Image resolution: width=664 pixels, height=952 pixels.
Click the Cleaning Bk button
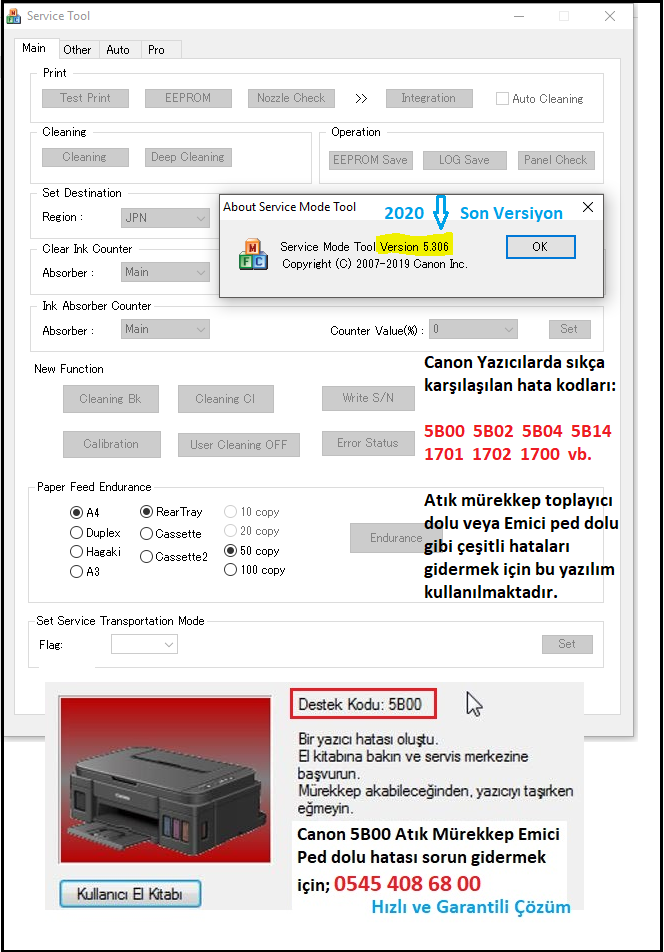[110, 399]
